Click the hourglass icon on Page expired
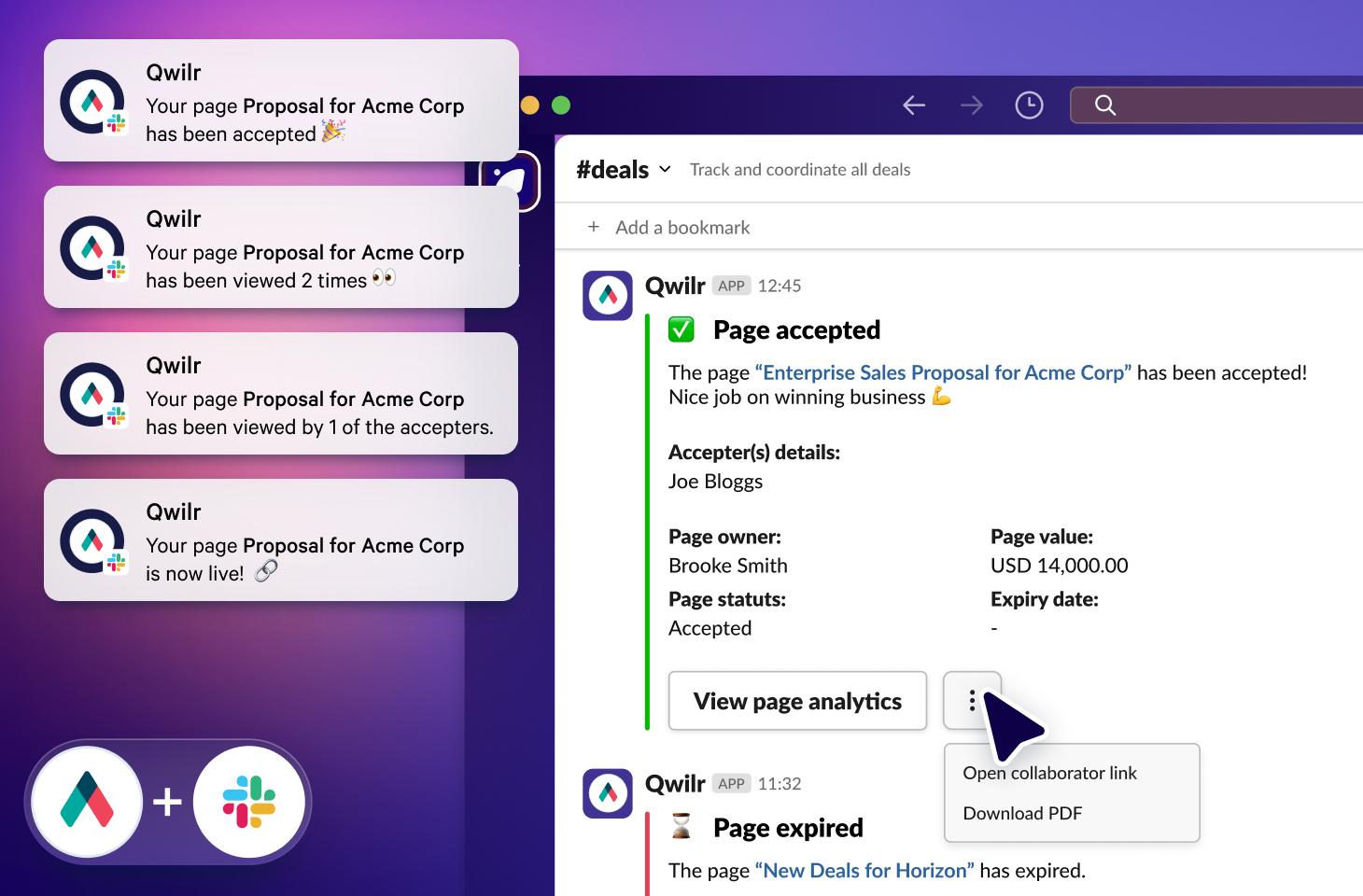The image size is (1363, 896). coord(682,827)
